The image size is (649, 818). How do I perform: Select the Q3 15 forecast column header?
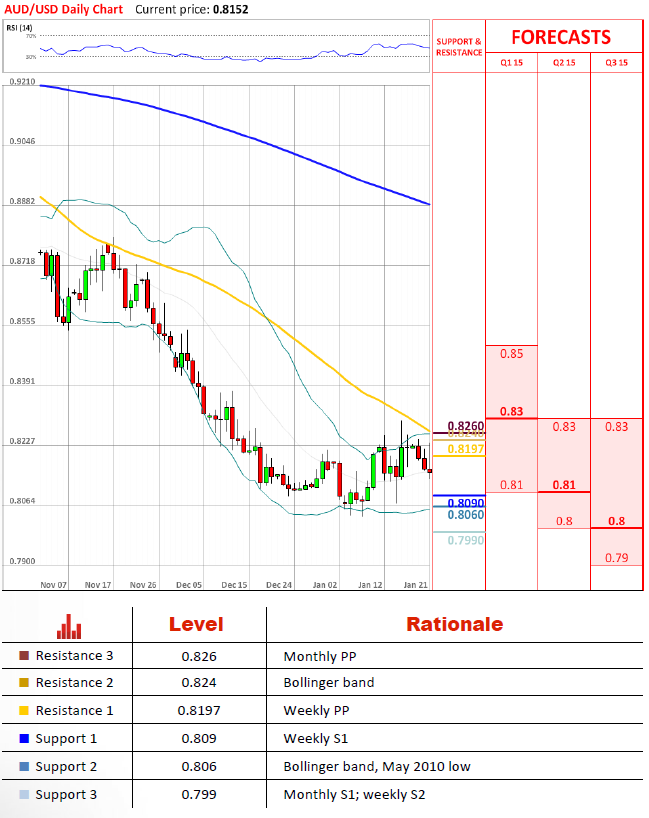coord(616,63)
